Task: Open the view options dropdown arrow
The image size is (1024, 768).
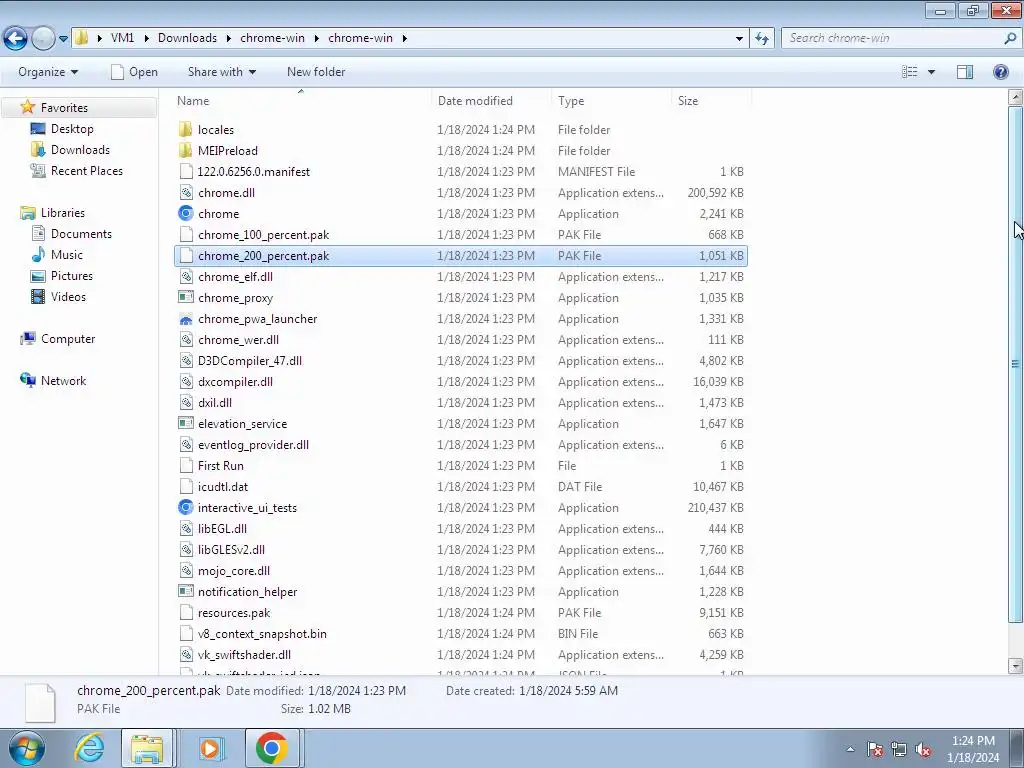Action: [x=931, y=72]
